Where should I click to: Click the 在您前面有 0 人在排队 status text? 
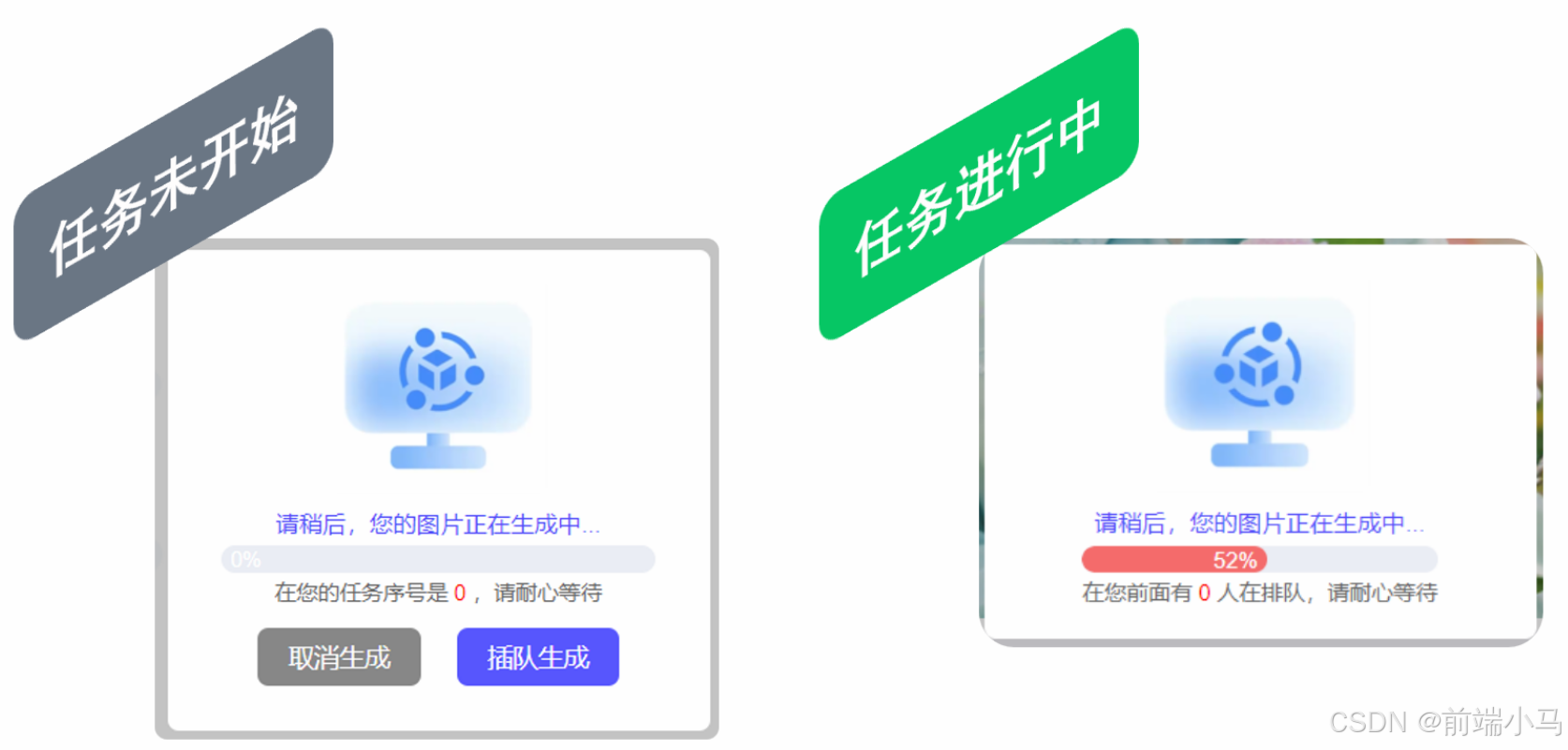(x=1259, y=593)
